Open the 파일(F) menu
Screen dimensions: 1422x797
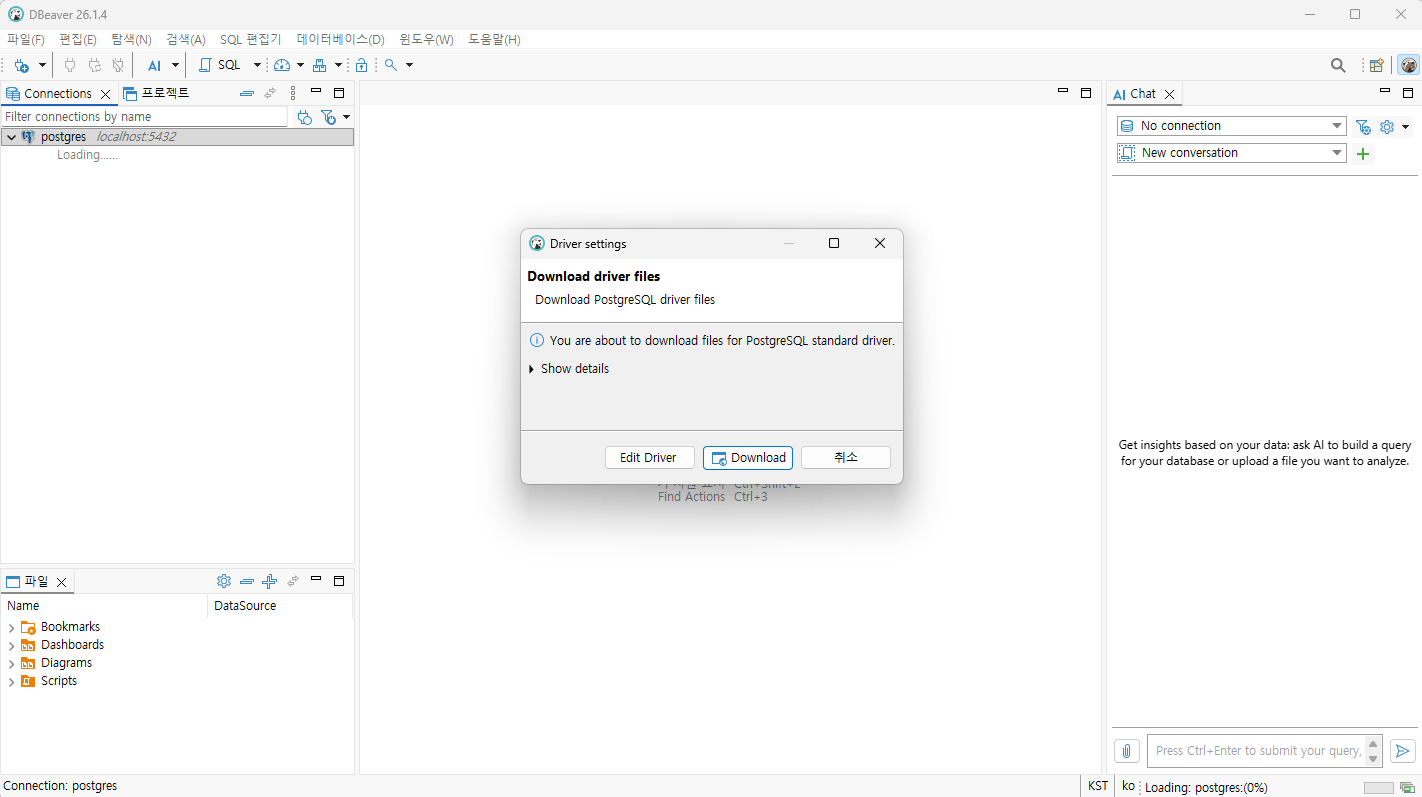[x=26, y=39]
